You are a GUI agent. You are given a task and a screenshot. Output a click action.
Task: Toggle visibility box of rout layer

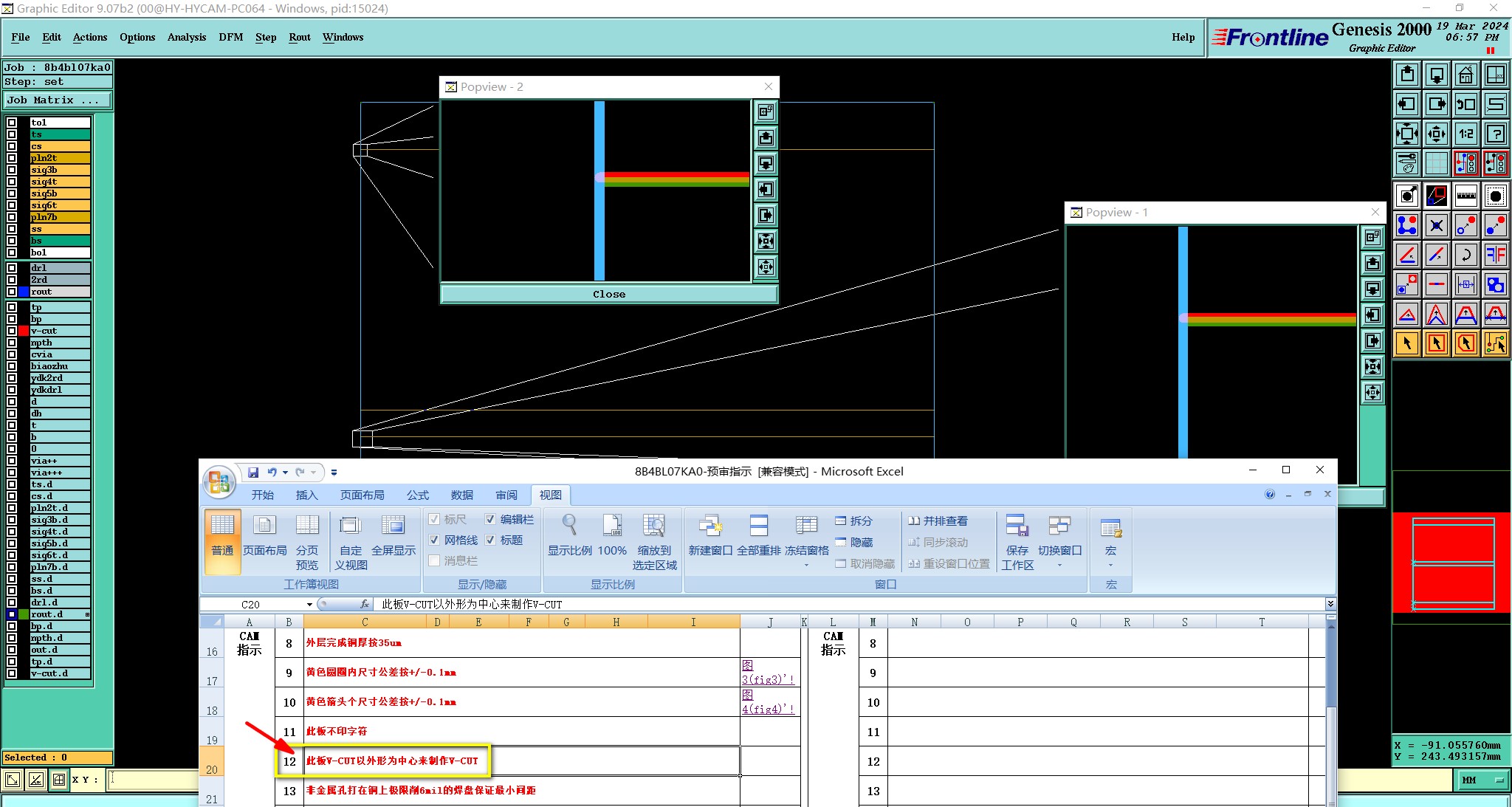12,292
